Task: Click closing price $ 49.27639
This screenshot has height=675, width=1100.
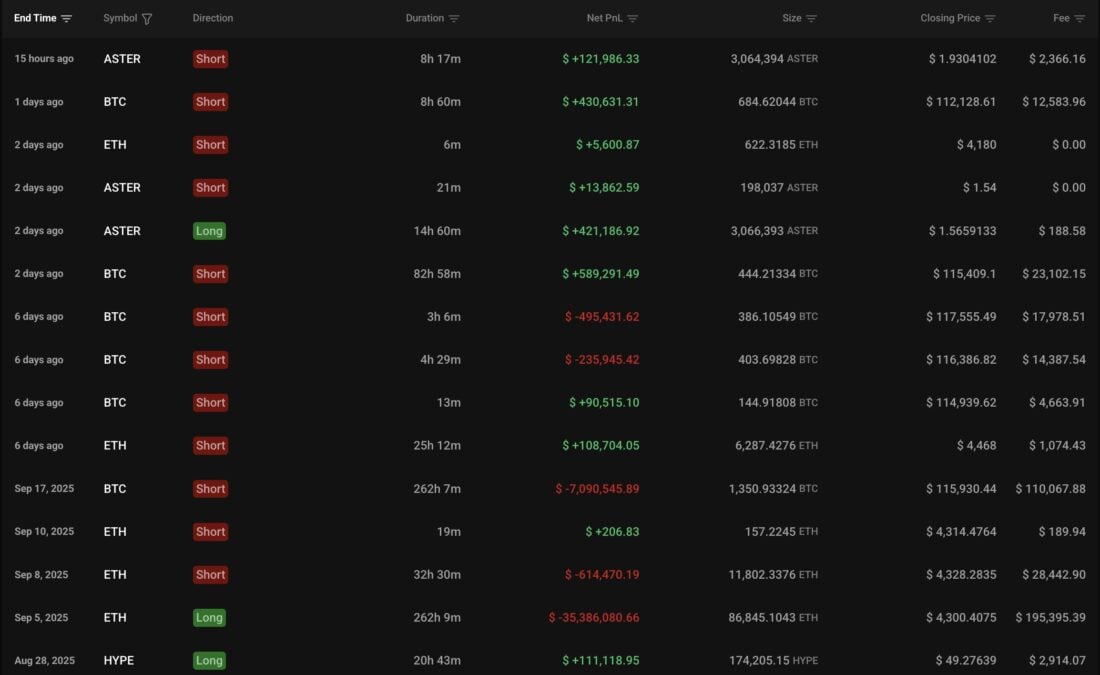Action: [965, 660]
